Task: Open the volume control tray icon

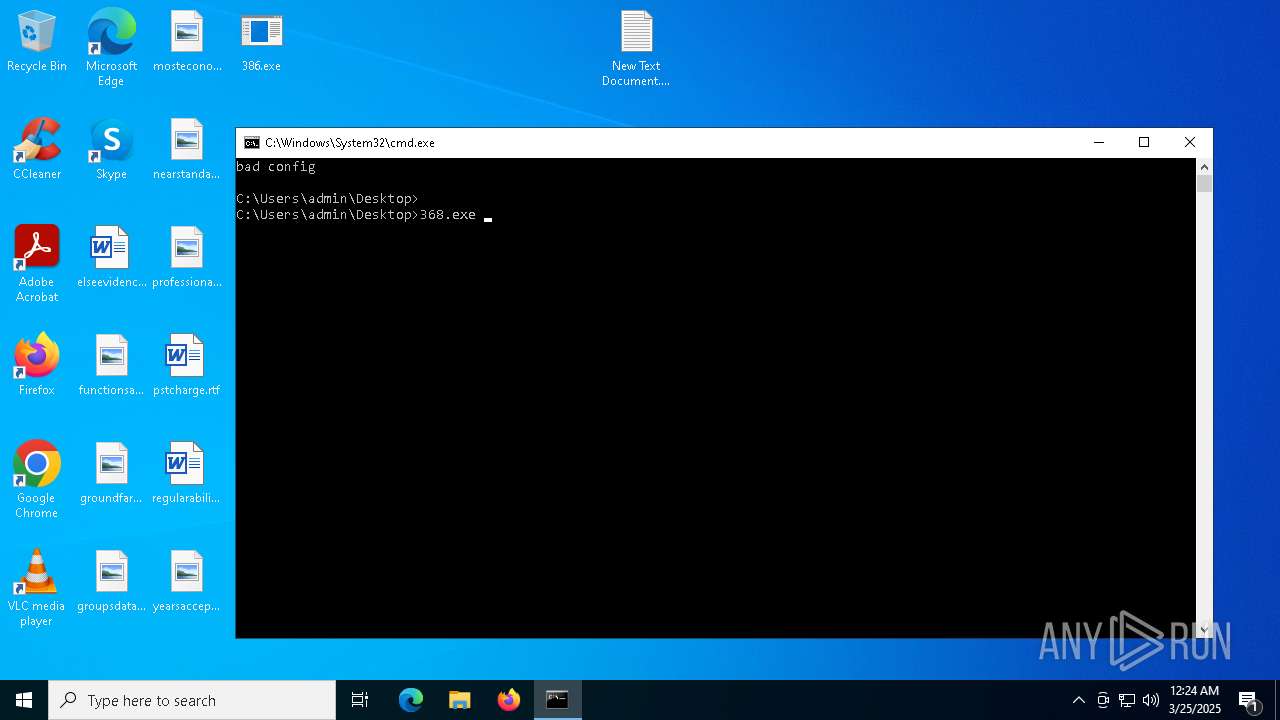Action: click(1151, 700)
